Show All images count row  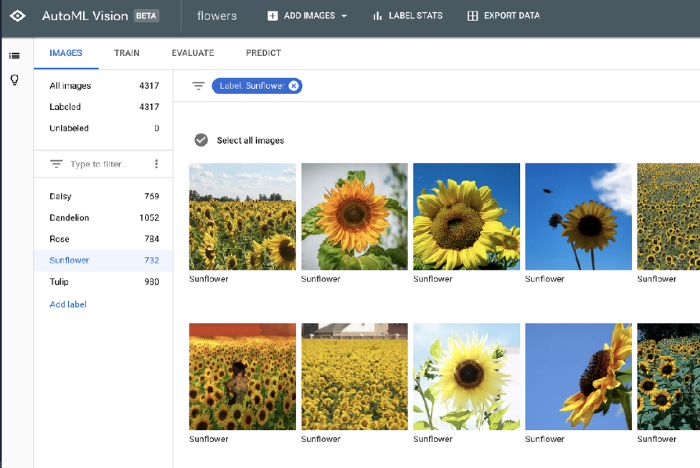pyautogui.click(x=104, y=86)
